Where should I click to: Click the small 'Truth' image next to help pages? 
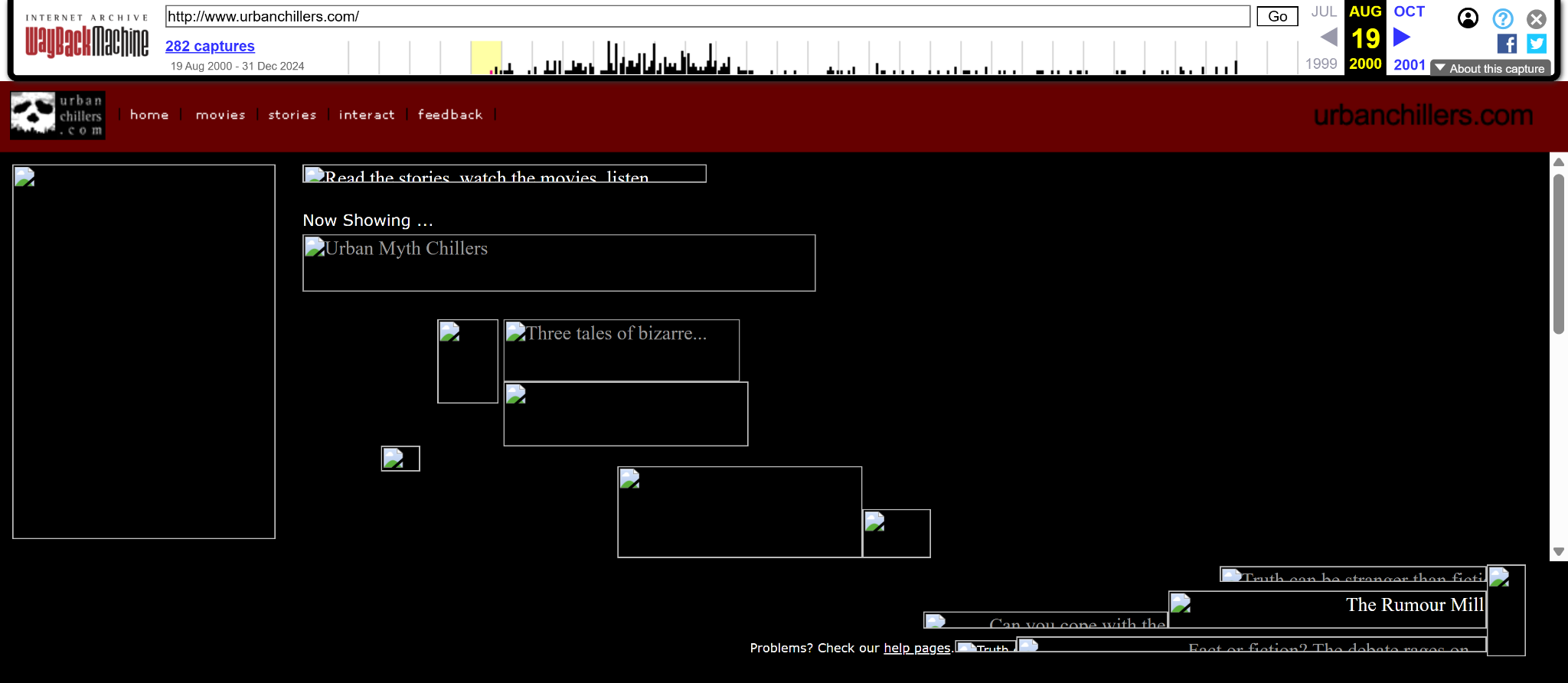click(985, 648)
